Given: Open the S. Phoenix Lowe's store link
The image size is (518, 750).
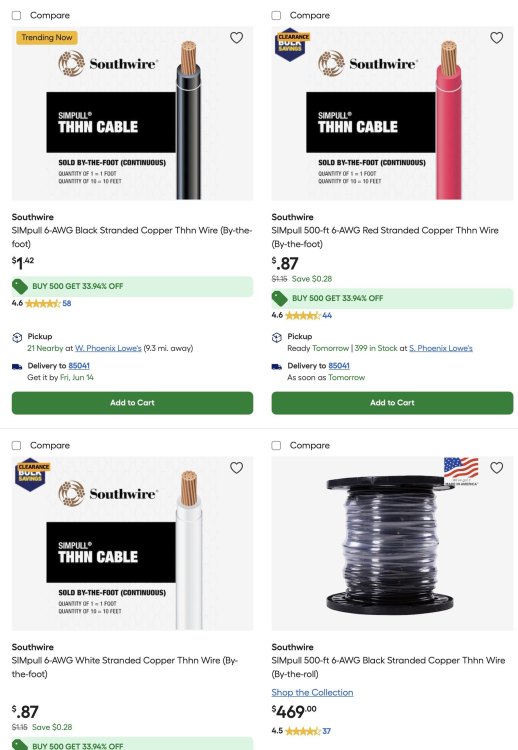Looking at the screenshot, I should pyautogui.click(x=441, y=348).
